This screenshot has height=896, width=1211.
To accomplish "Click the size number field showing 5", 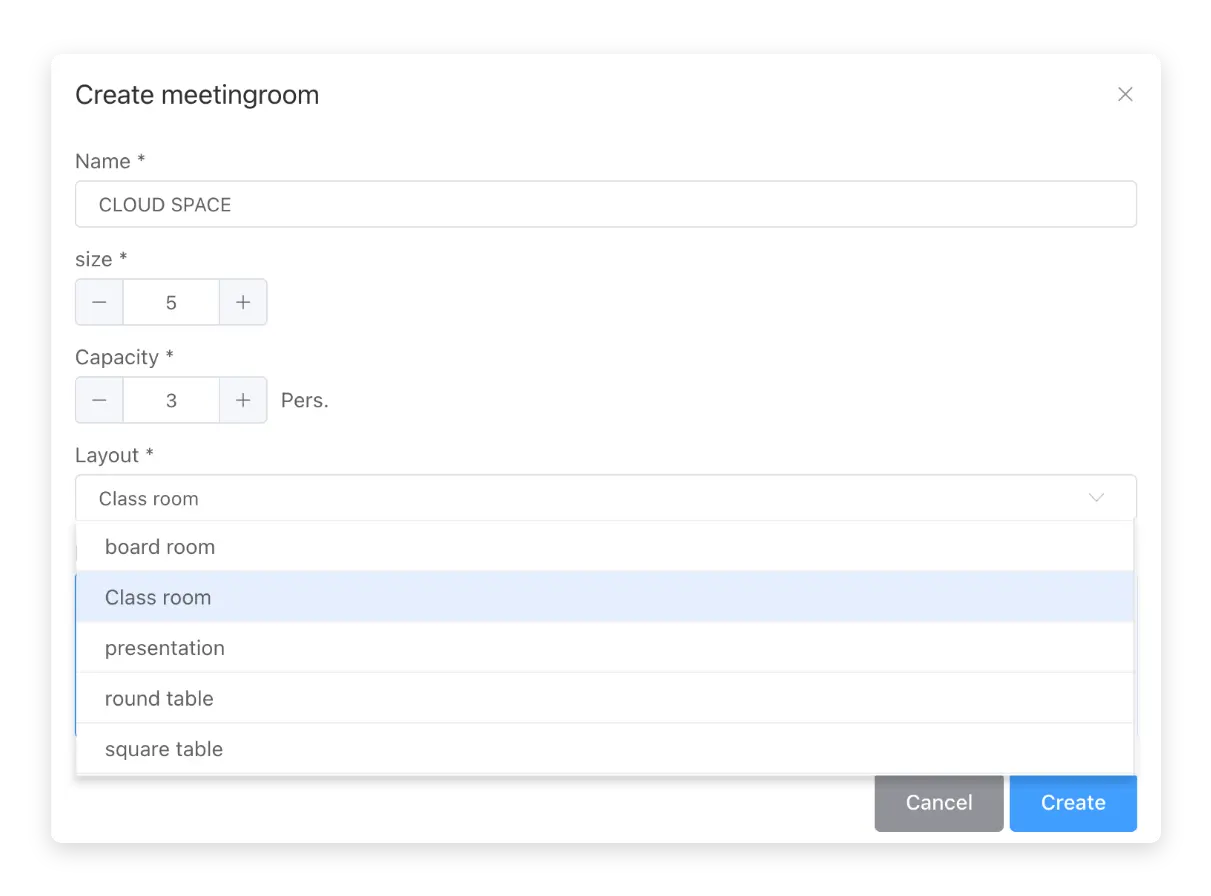I will pos(171,302).
